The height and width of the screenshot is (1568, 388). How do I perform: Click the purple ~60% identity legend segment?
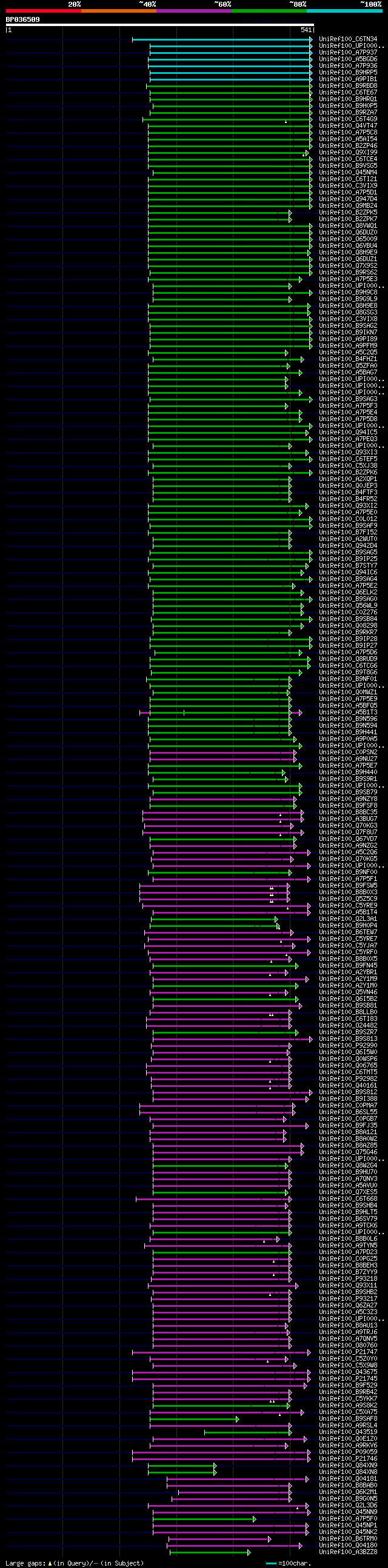pyautogui.click(x=193, y=11)
